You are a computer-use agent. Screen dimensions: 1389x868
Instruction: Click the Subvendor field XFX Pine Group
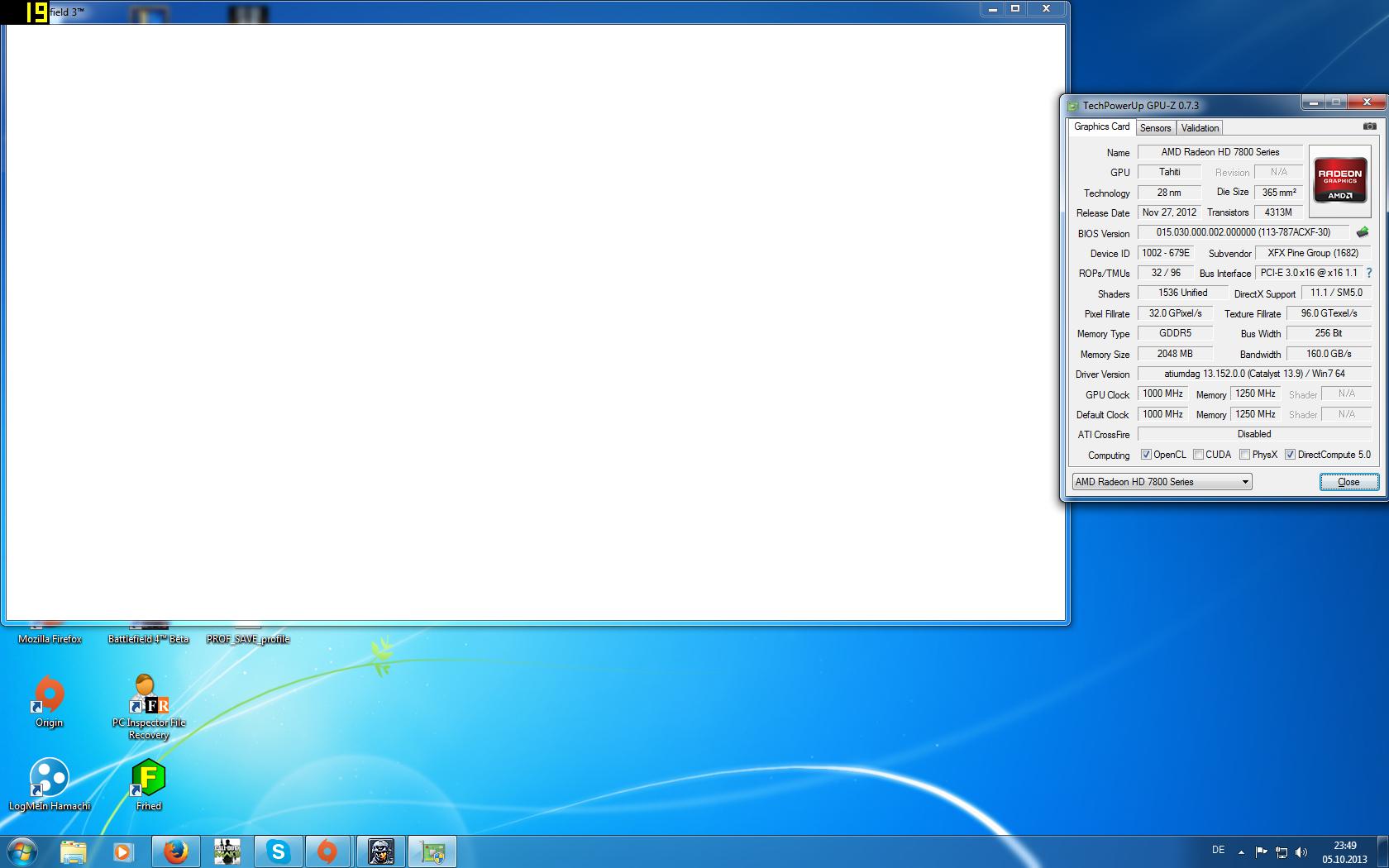pos(1314,253)
